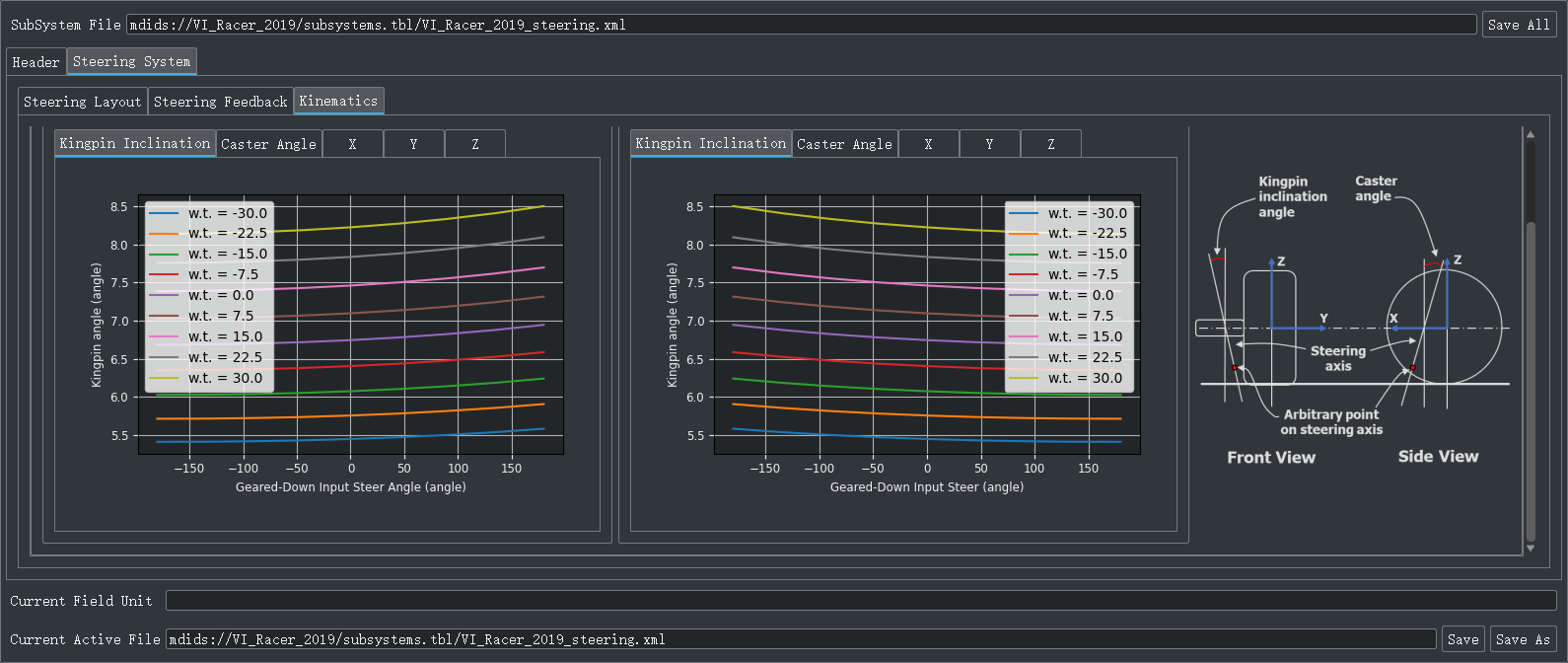Click Arbitrary point on steering axis label
The image size is (1568, 663).
click(1331, 422)
